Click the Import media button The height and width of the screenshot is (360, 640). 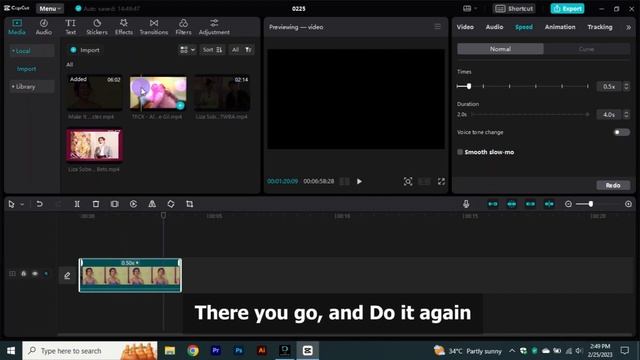pos(85,50)
